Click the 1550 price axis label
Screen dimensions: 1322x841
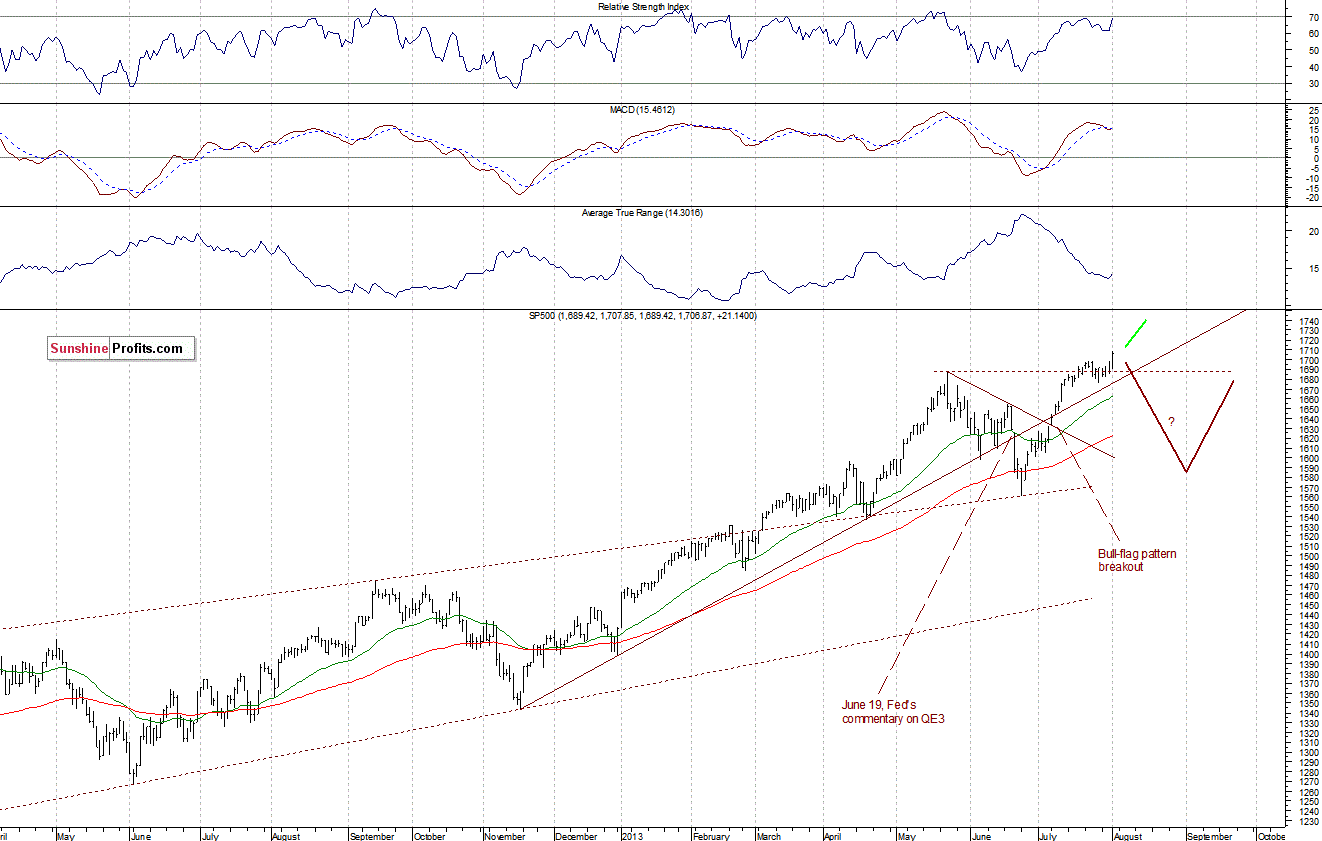(1309, 507)
